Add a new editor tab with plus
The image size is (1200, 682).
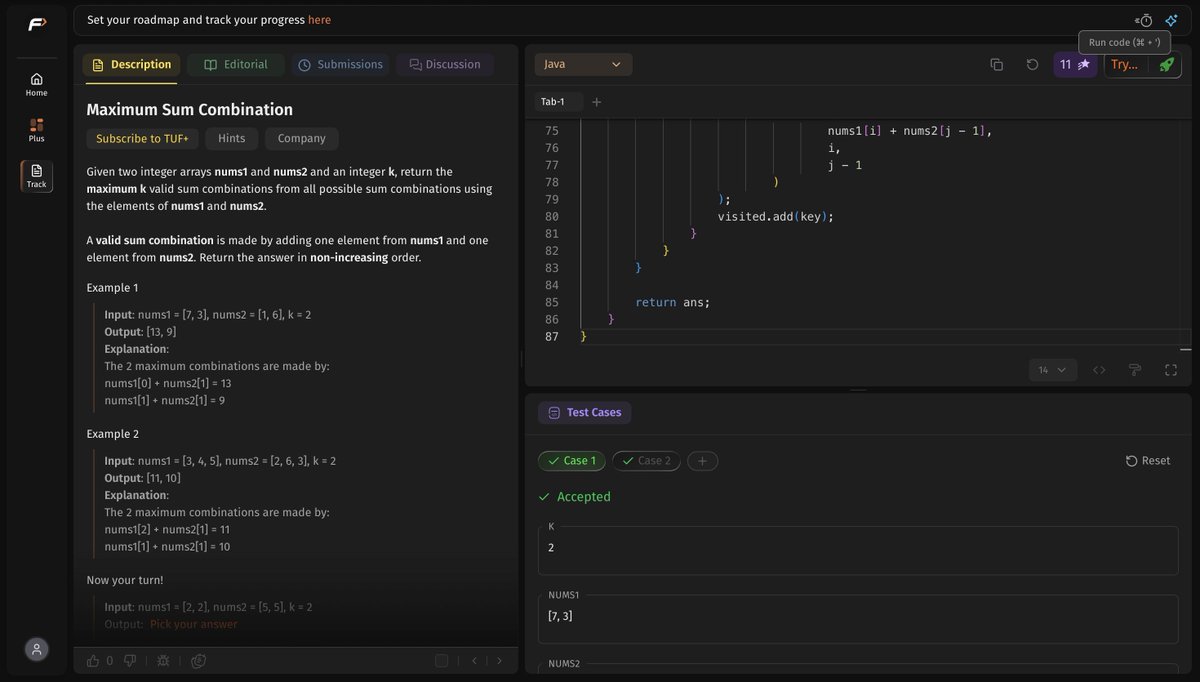click(x=597, y=102)
